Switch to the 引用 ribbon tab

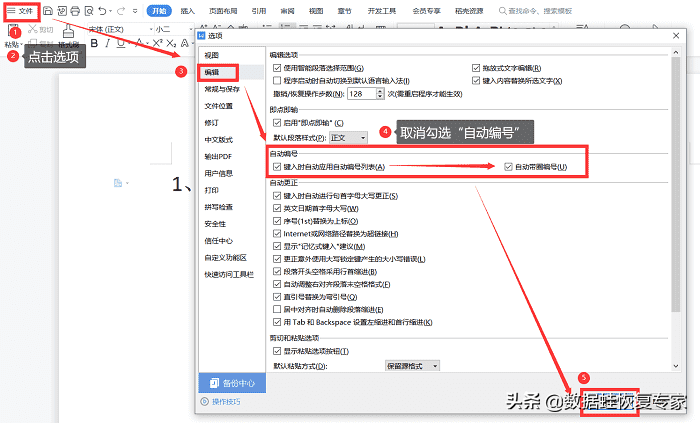pyautogui.click(x=258, y=11)
